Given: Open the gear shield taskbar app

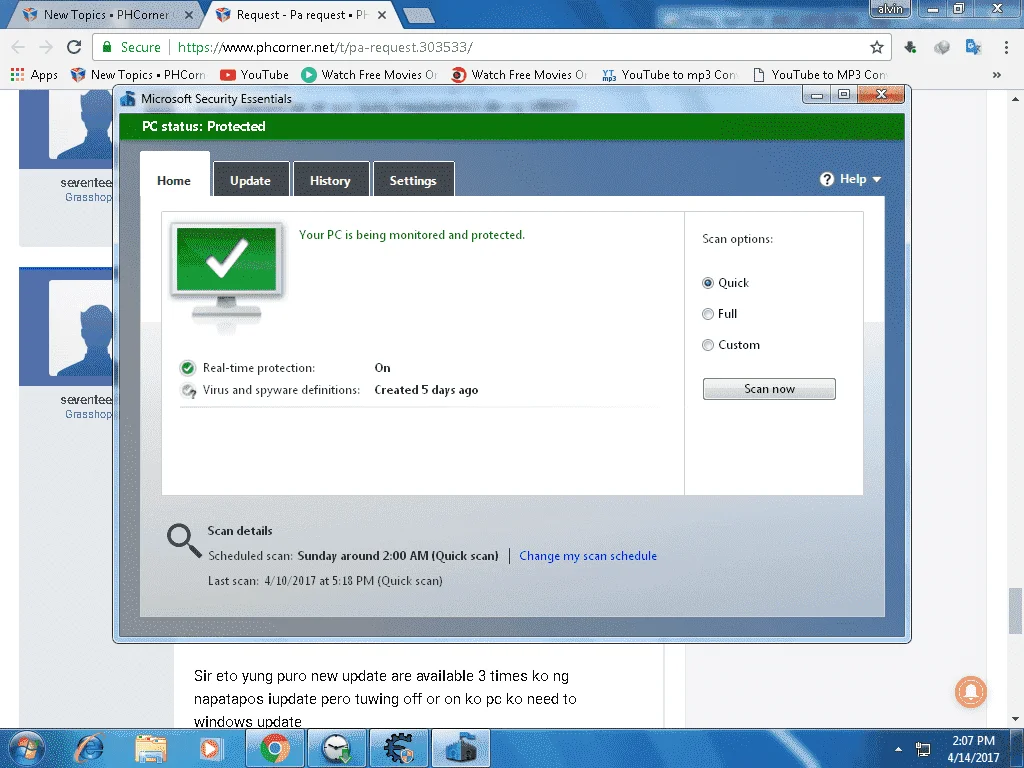Looking at the screenshot, I should (399, 748).
